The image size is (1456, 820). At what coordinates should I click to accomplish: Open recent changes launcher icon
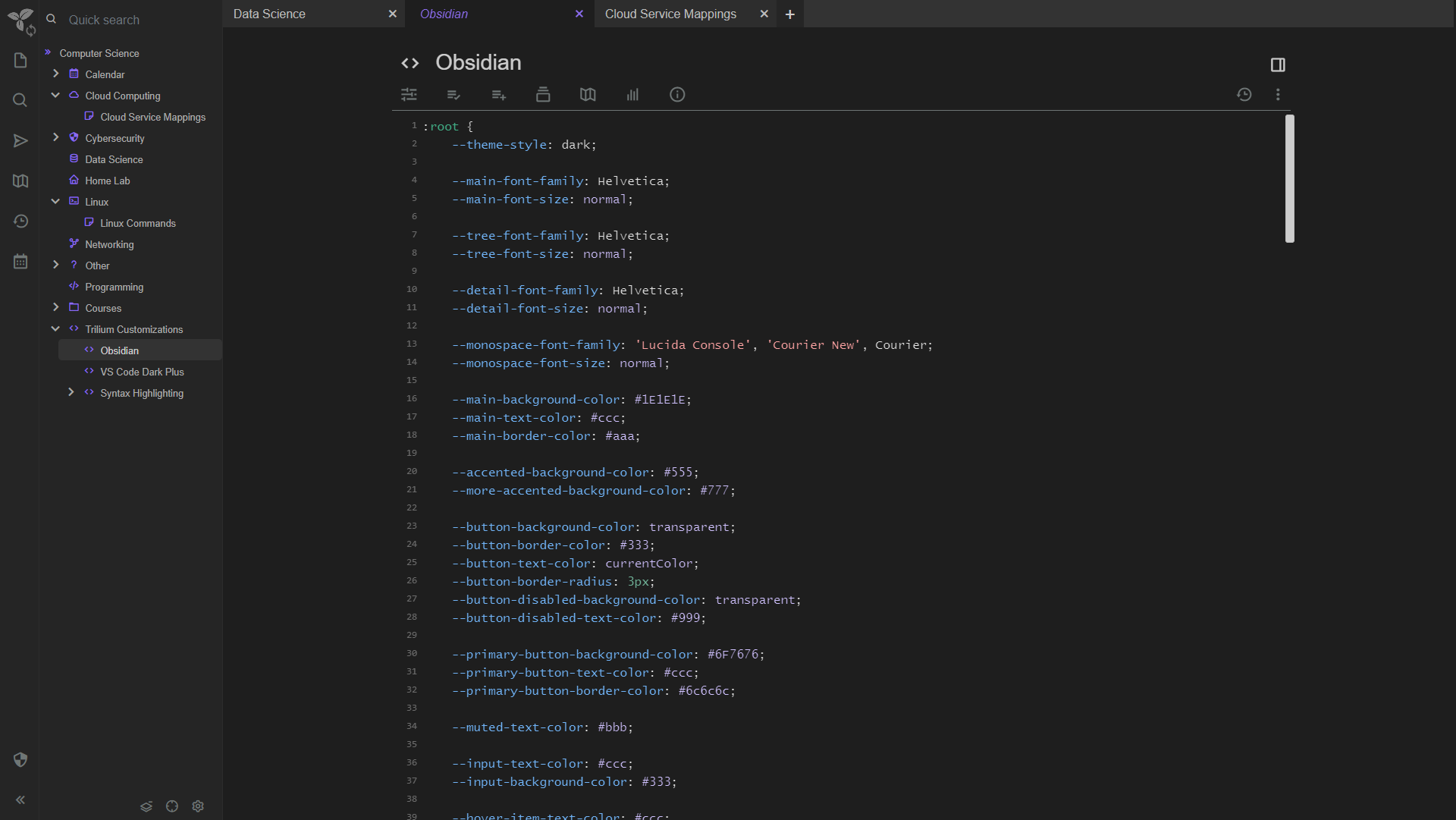point(20,221)
